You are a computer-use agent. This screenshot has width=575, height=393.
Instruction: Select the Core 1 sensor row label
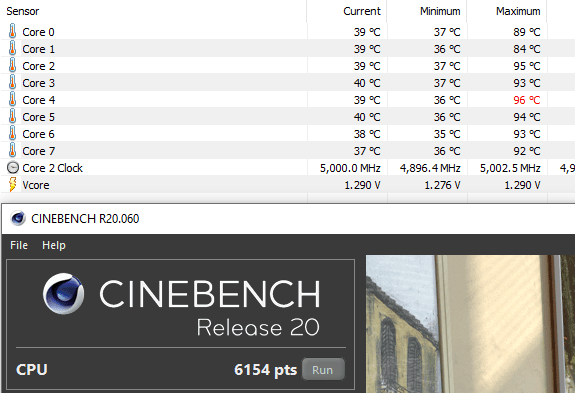point(38,49)
